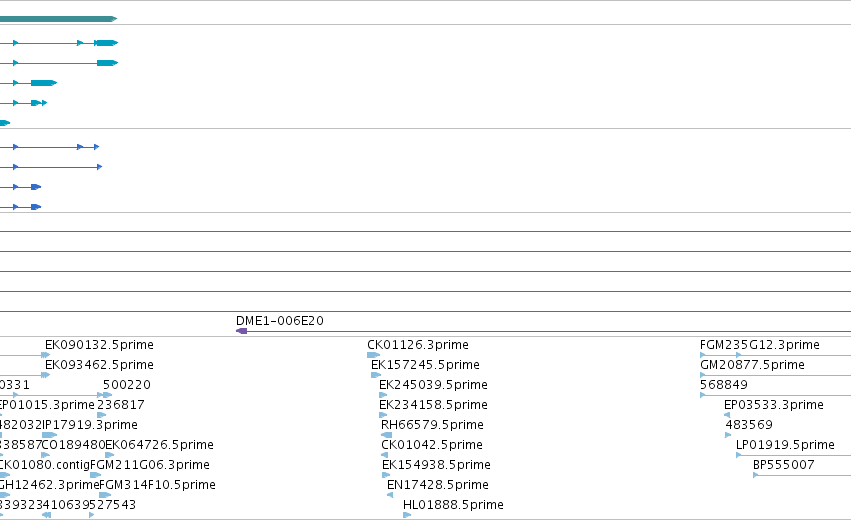
Task: Open the 483569 feature label
Action: point(749,425)
